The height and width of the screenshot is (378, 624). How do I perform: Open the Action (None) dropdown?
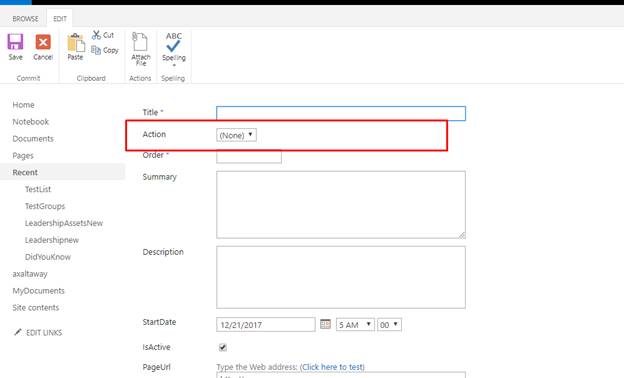[236, 135]
